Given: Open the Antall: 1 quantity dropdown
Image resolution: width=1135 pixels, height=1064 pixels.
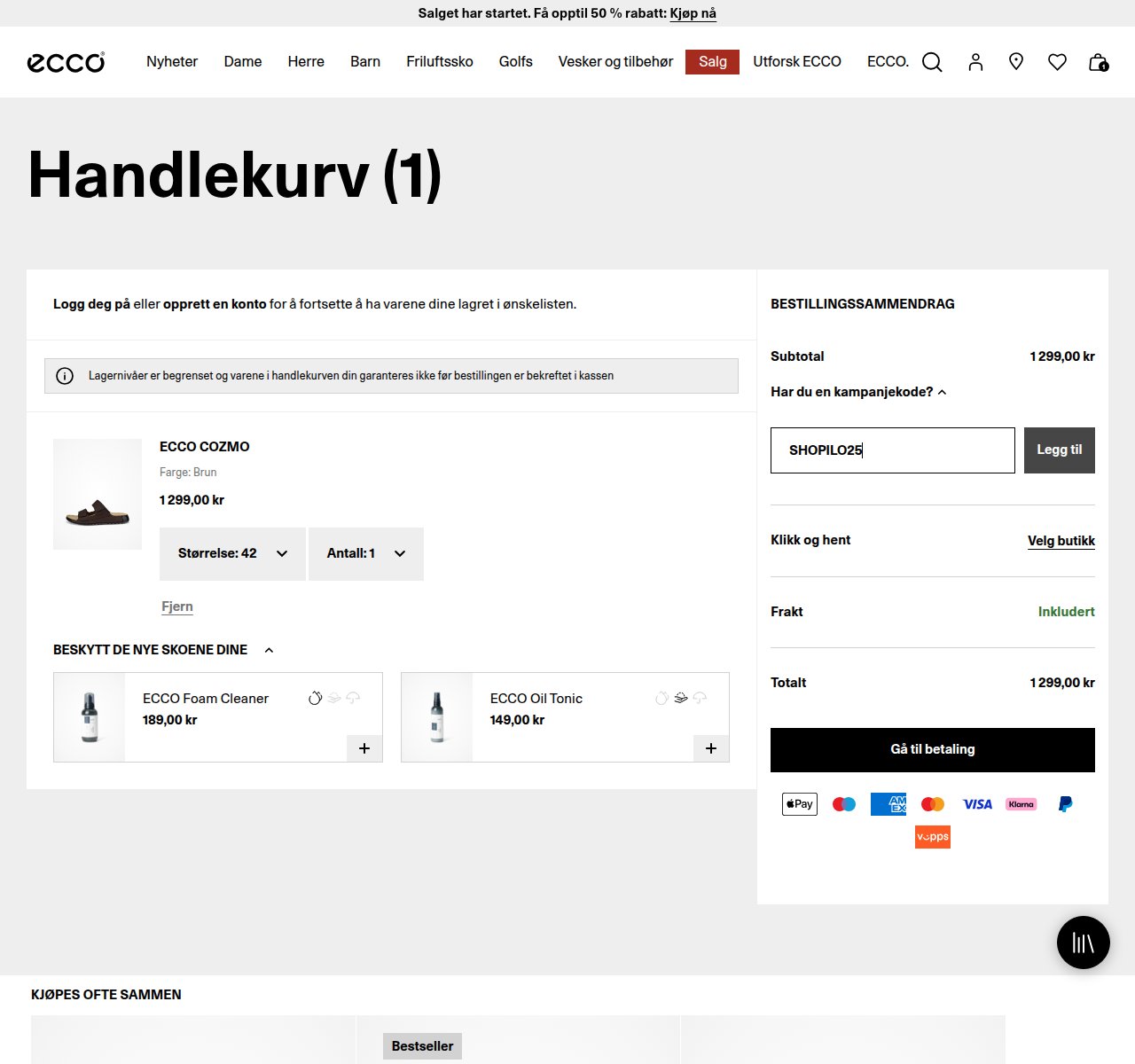Looking at the screenshot, I should [366, 554].
